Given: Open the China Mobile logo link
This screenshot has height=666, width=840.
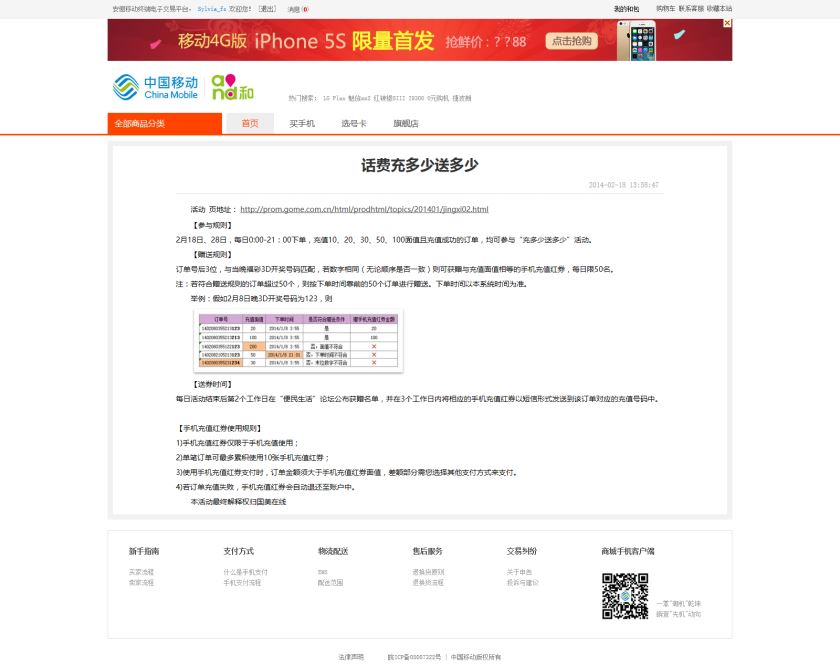Looking at the screenshot, I should tap(155, 87).
